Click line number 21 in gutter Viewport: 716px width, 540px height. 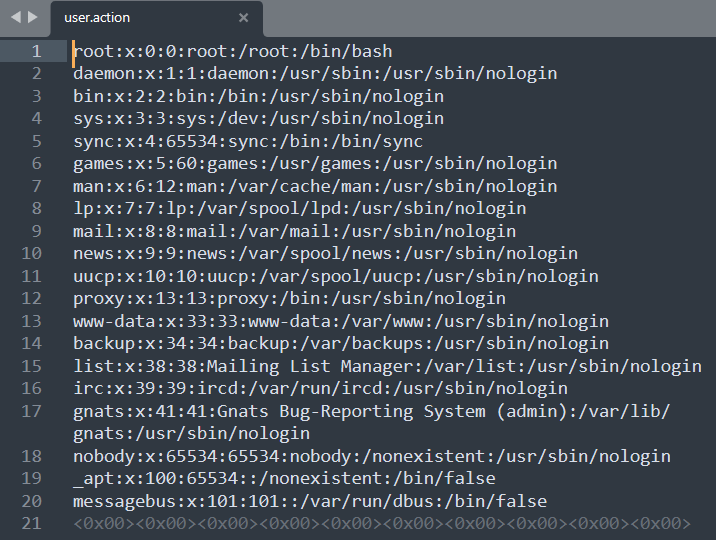pos(31,523)
